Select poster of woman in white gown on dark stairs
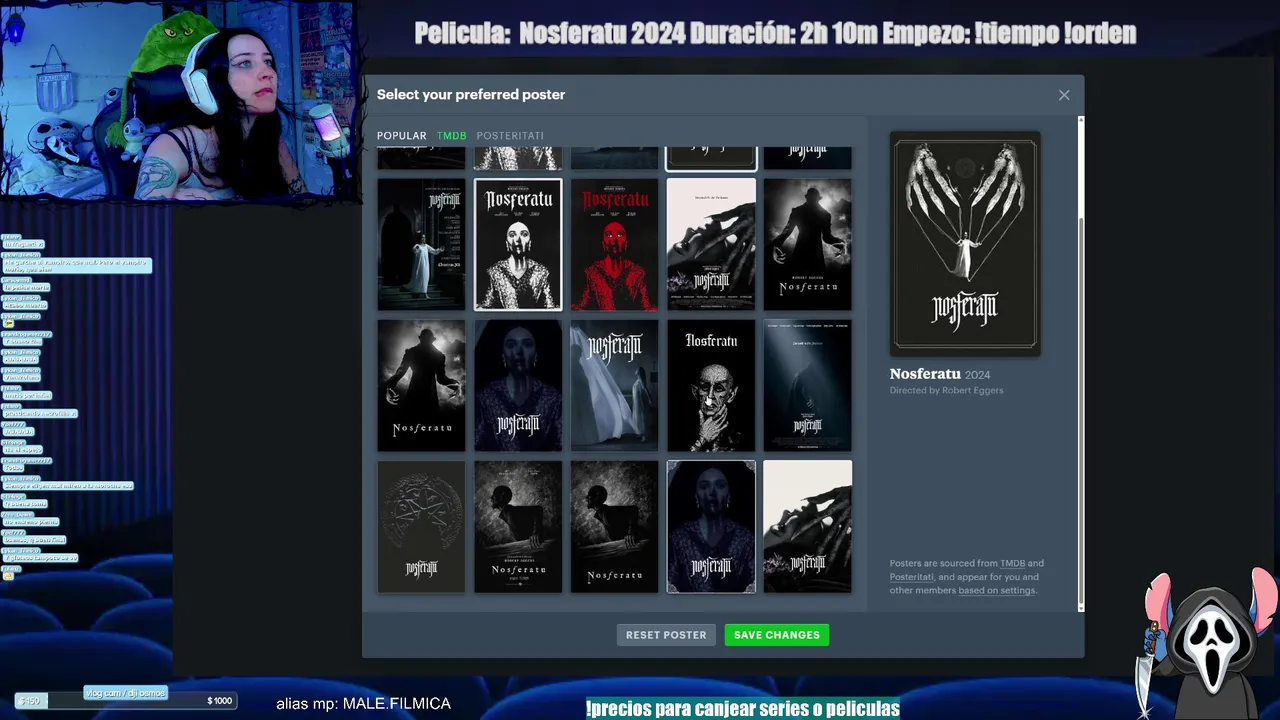This screenshot has width=1280, height=720. 421,245
